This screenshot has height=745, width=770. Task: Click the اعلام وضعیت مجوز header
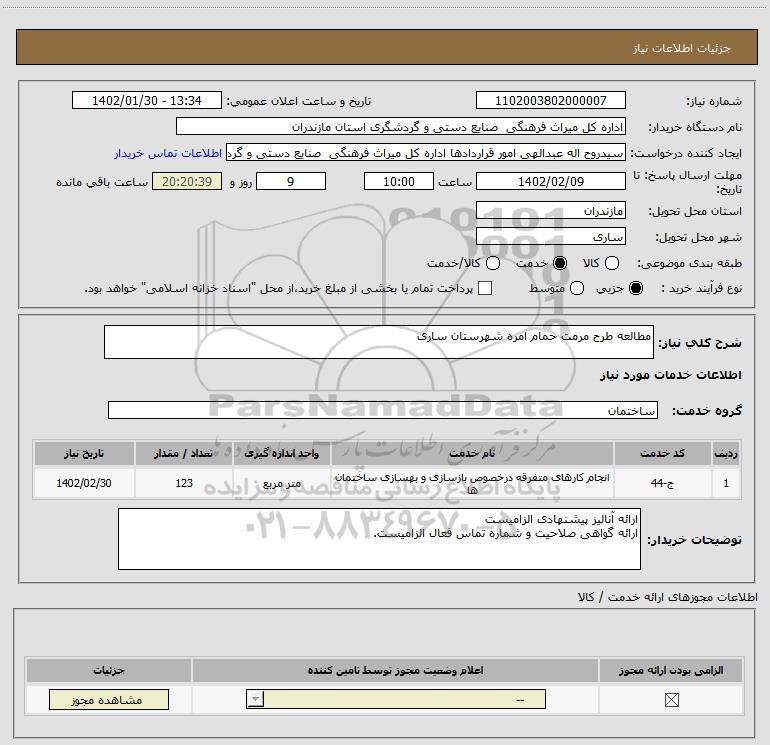tap(395, 670)
